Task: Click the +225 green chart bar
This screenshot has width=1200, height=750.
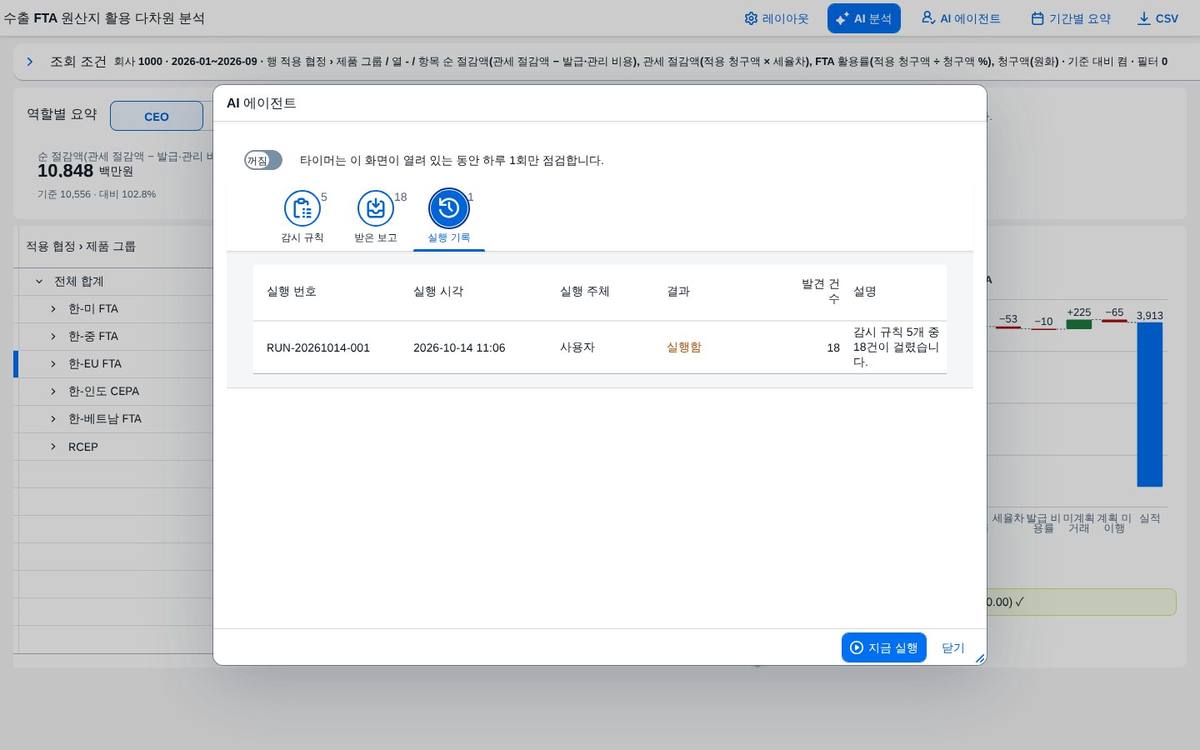Action: [x=1079, y=324]
